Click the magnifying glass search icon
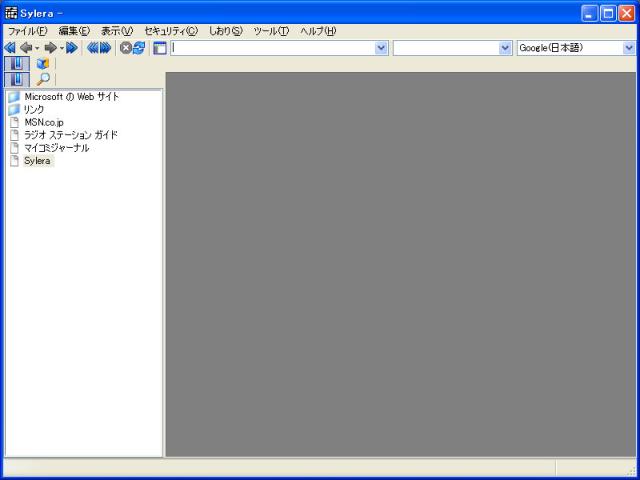Viewport: 640px width, 480px height. tap(43, 79)
